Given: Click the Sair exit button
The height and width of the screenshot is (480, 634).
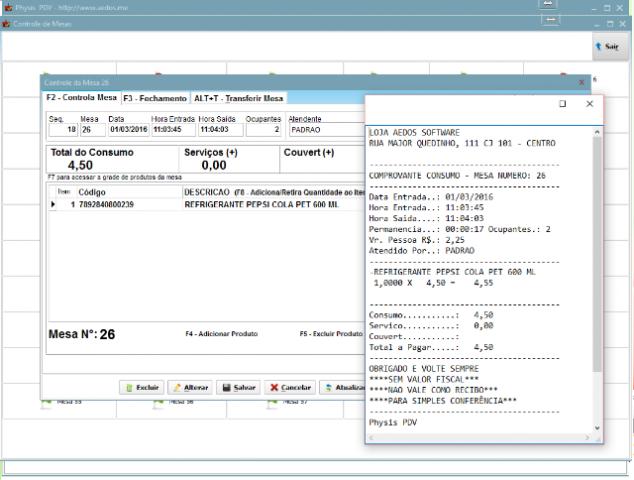Looking at the screenshot, I should coord(611,47).
